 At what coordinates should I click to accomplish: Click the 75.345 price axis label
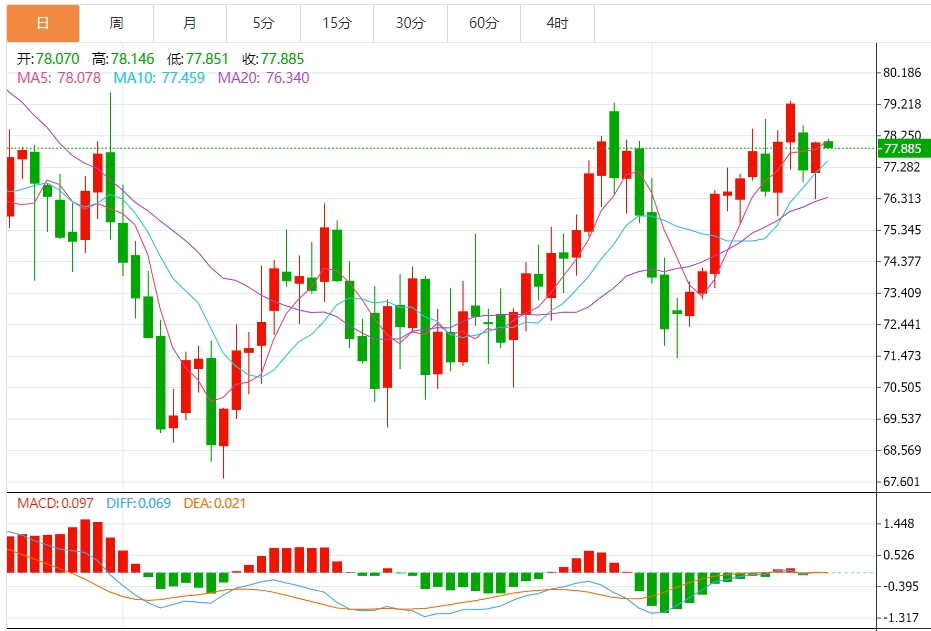(902, 230)
